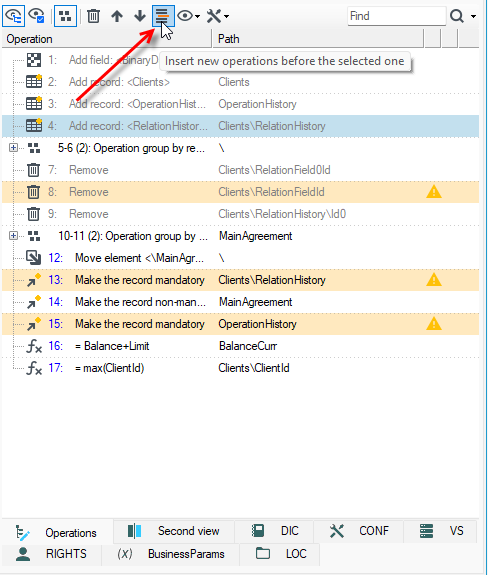This screenshot has height=575, width=488.
Task: Select operation 2 Add record <Clients>
Action: click(241, 82)
